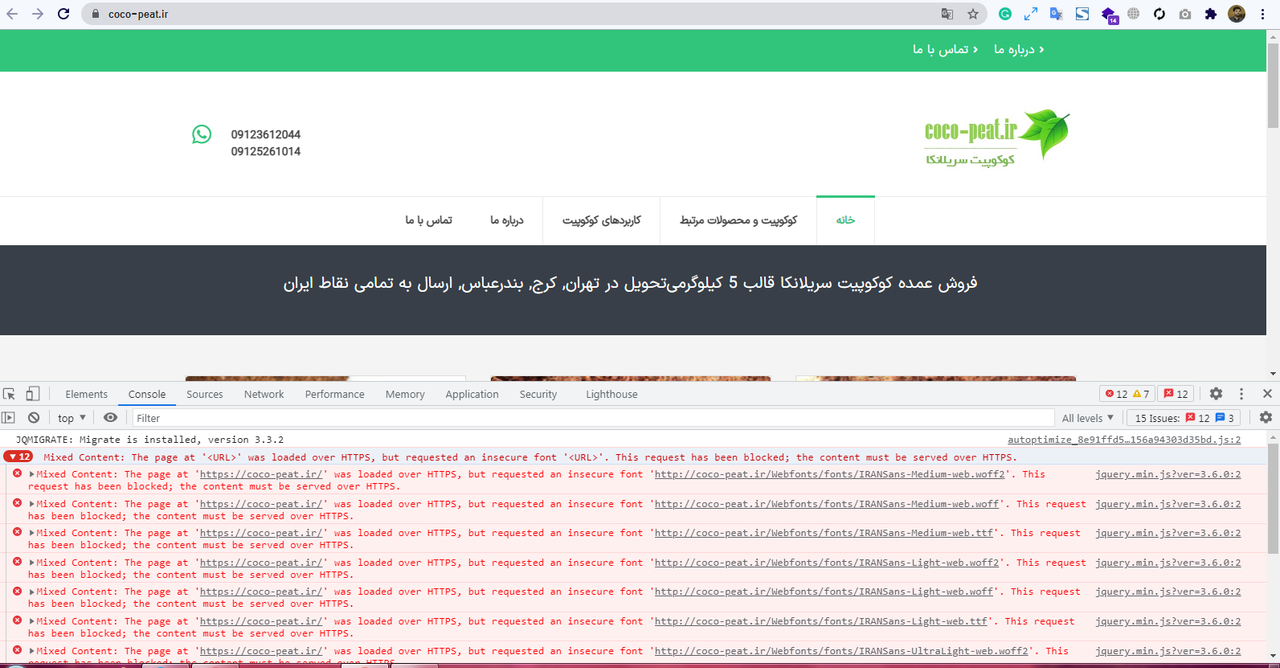Click the blue expand arrows extension icon
This screenshot has width=1280, height=668.
coord(1031,14)
